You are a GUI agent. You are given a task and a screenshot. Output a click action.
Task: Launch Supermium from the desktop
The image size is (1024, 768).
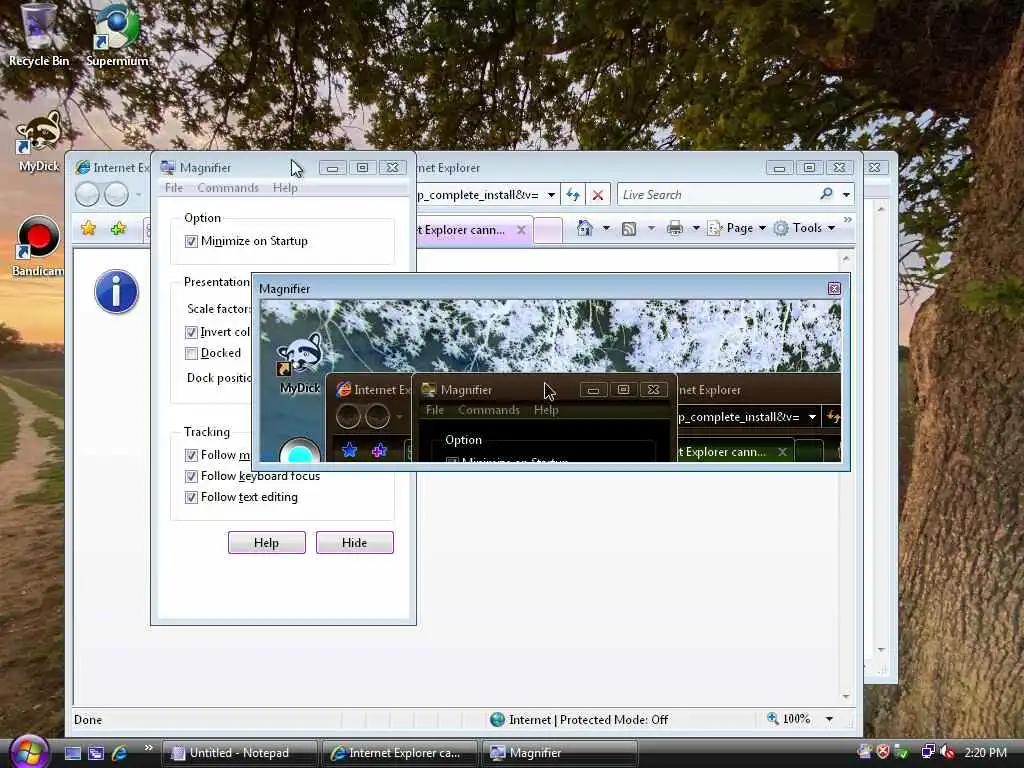[116, 33]
